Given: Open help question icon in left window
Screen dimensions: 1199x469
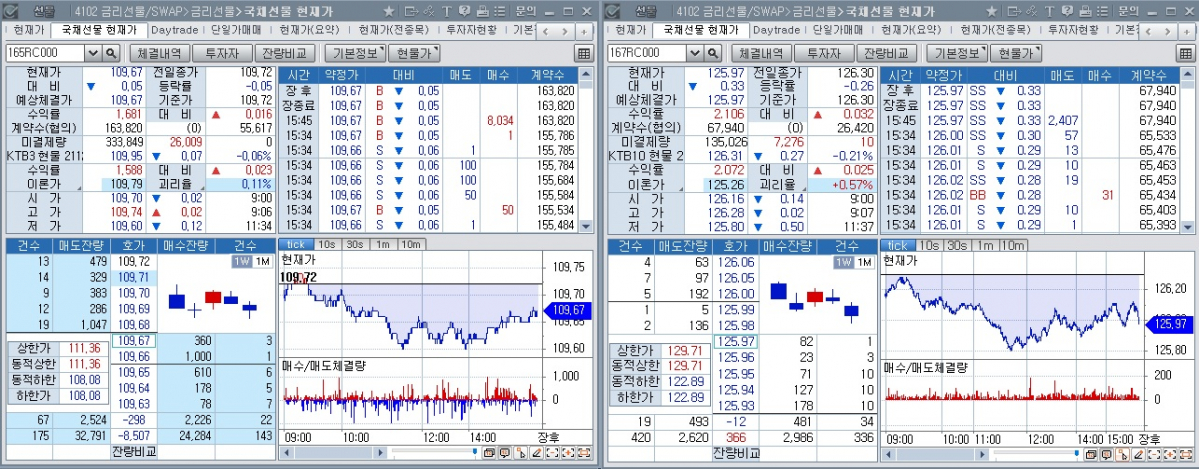Looking at the screenshot, I should [x=464, y=11].
